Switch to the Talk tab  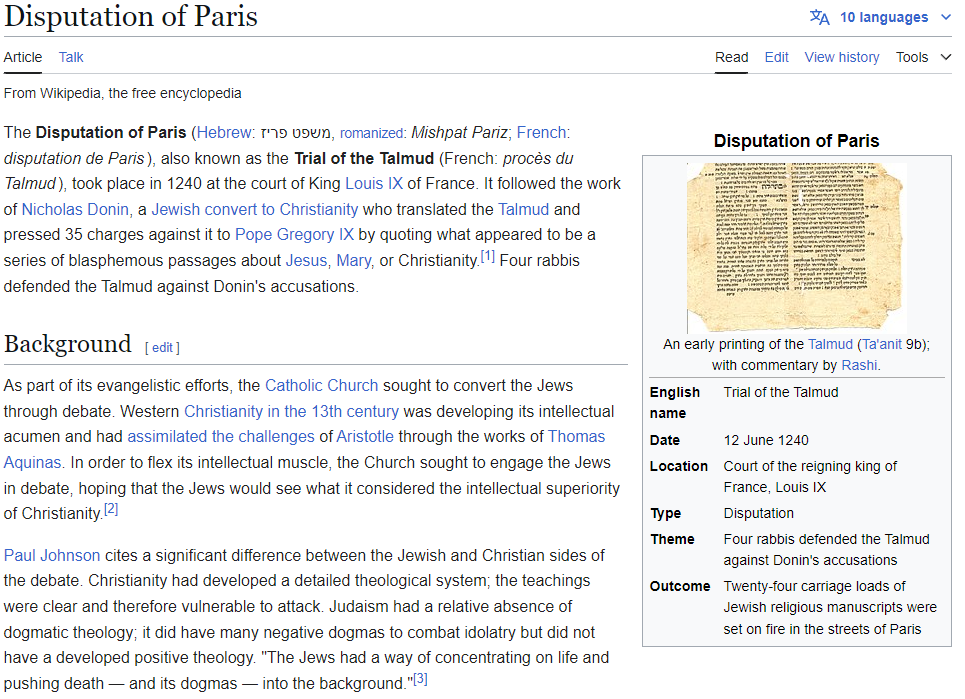point(71,57)
